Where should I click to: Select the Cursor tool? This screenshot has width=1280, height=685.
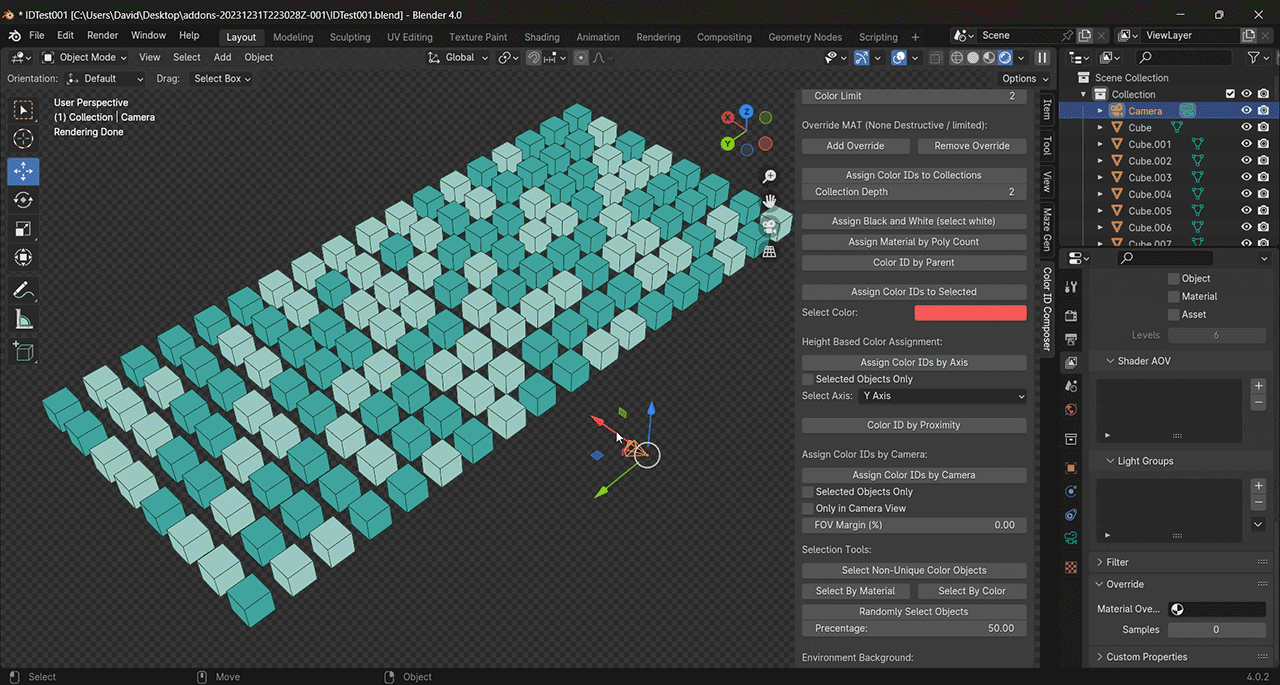(23, 138)
